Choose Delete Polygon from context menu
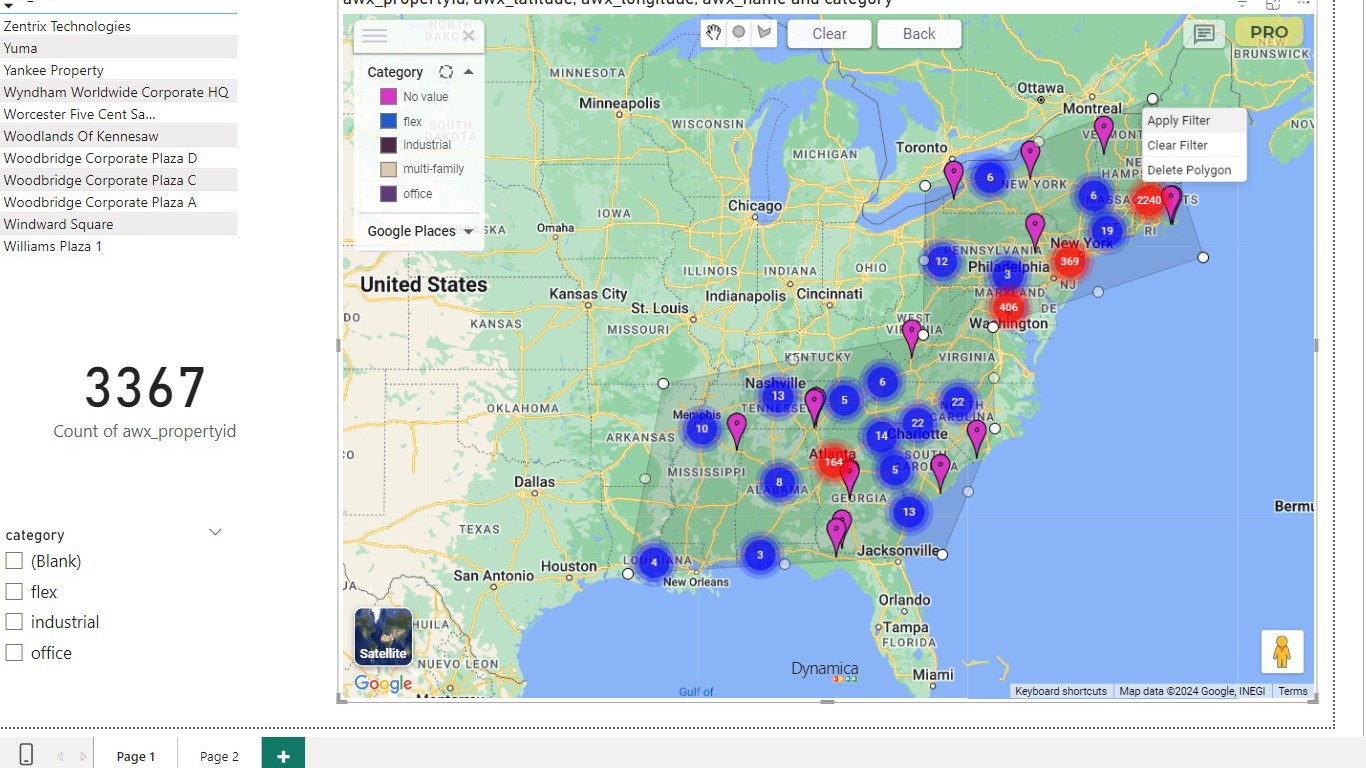This screenshot has height=768, width=1366. coord(1194,170)
